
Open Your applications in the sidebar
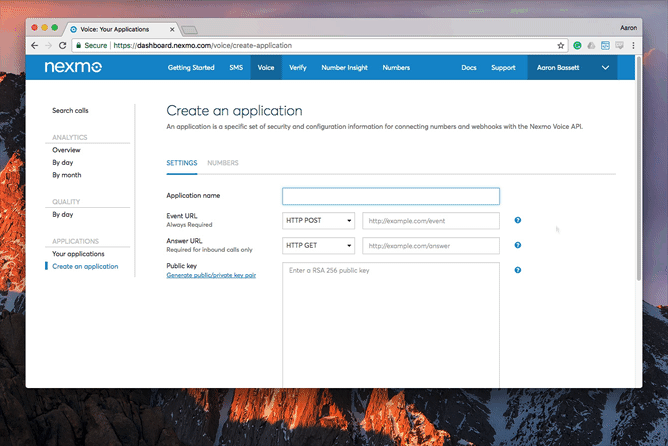(78, 254)
